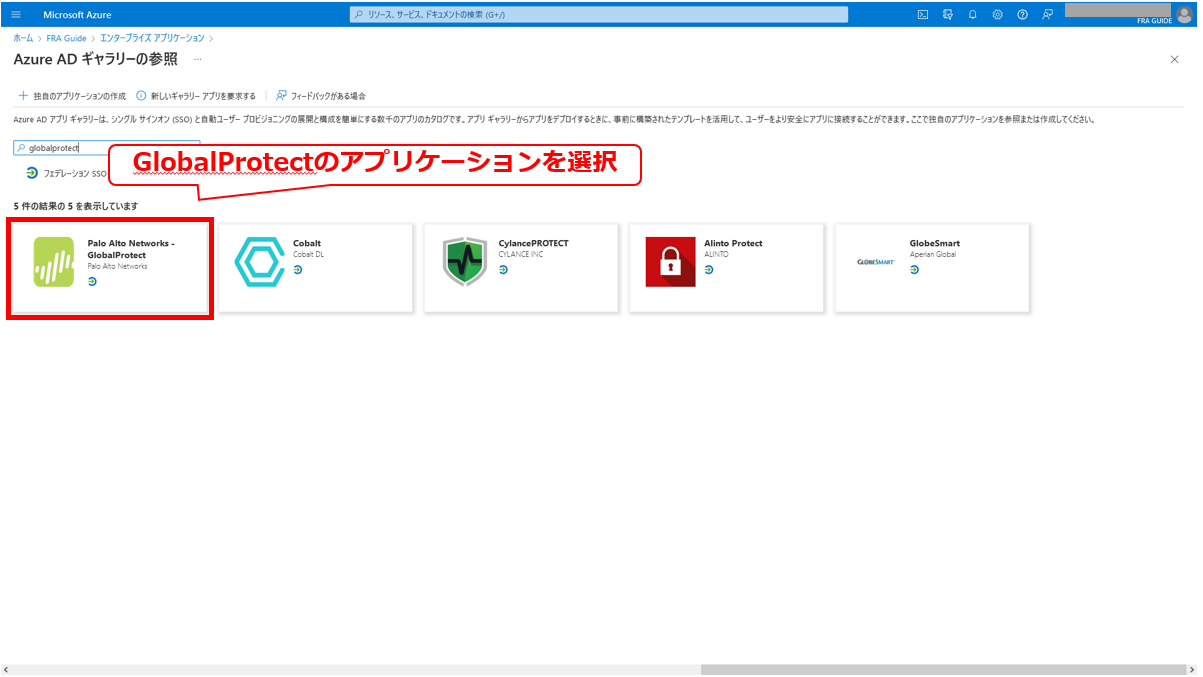This screenshot has width=1203, height=677.
Task: Open the notifications bell
Action: [972, 14]
